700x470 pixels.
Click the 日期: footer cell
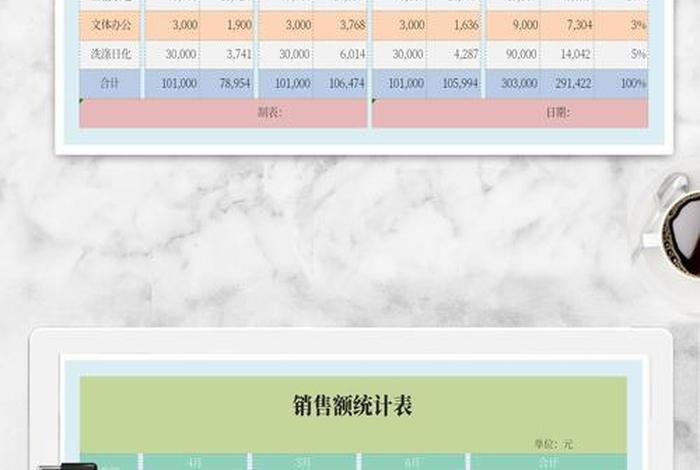(x=510, y=113)
